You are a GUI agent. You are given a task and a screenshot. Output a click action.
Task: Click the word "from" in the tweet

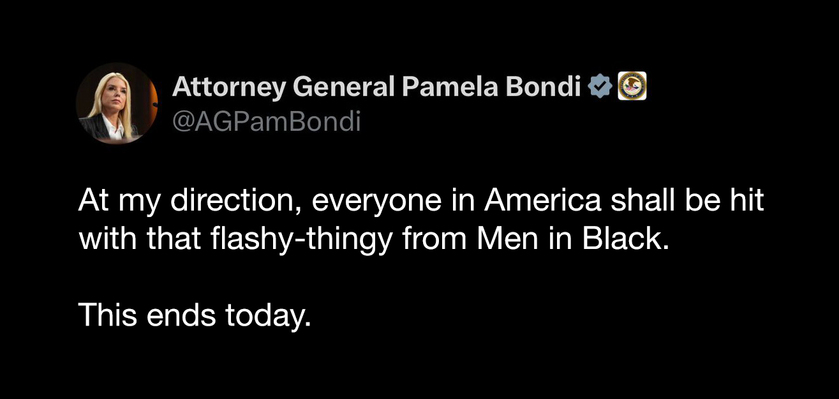[437, 240]
